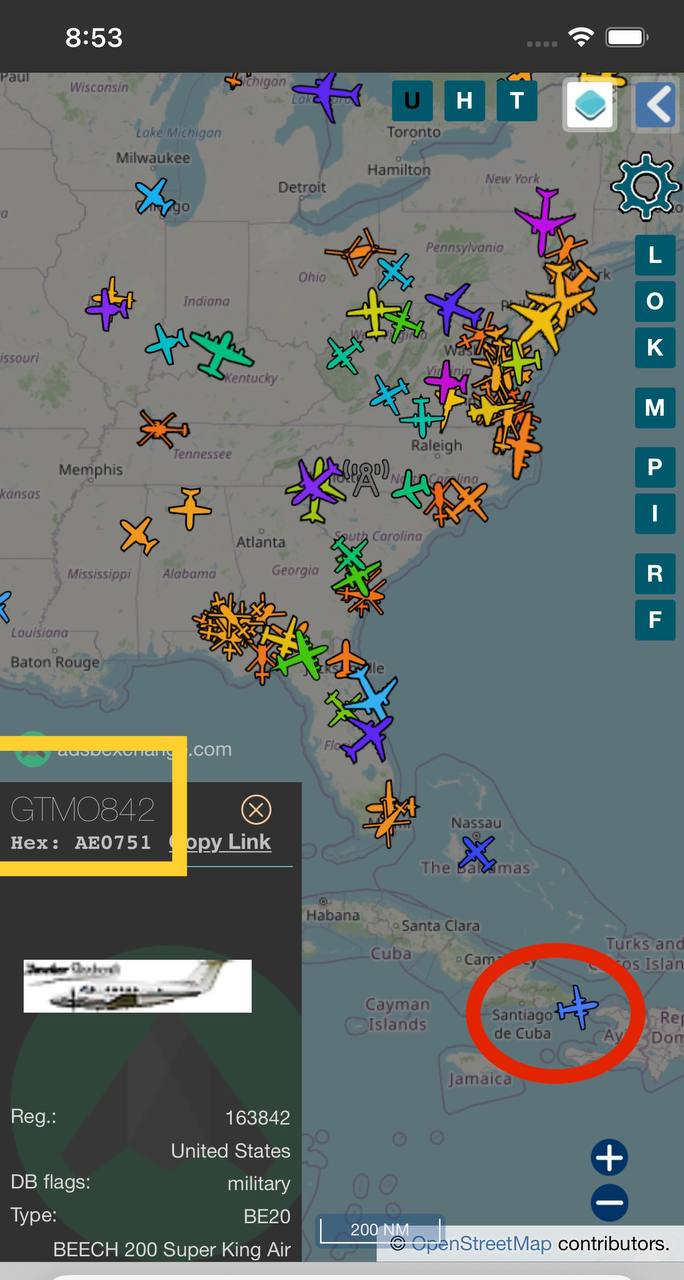Collapse sidebar with left chevron button
Screen dimensions: 684x1280
click(656, 104)
